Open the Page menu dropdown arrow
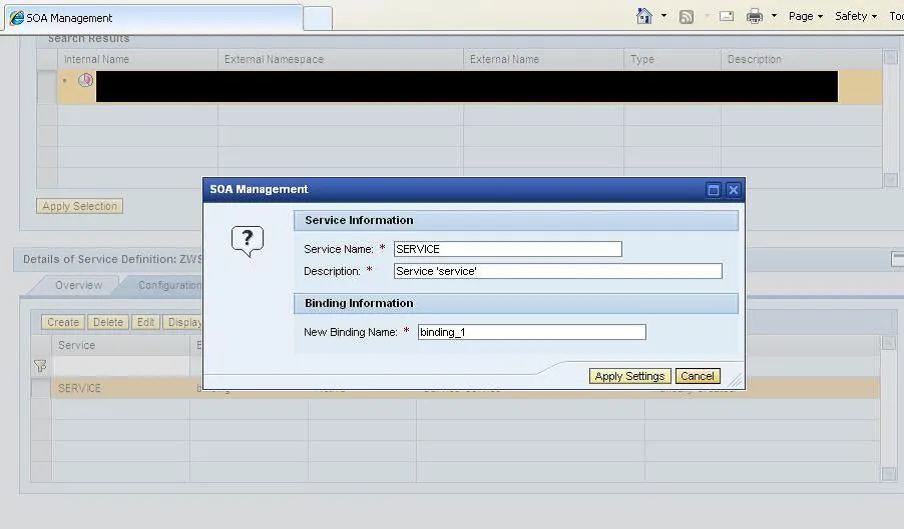The image size is (904, 529). [x=820, y=17]
